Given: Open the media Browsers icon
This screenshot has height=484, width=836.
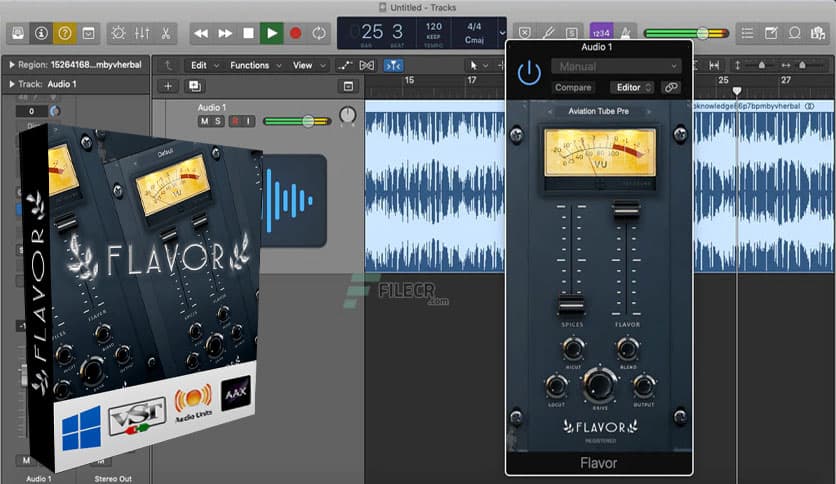Looking at the screenshot, I should [x=818, y=33].
